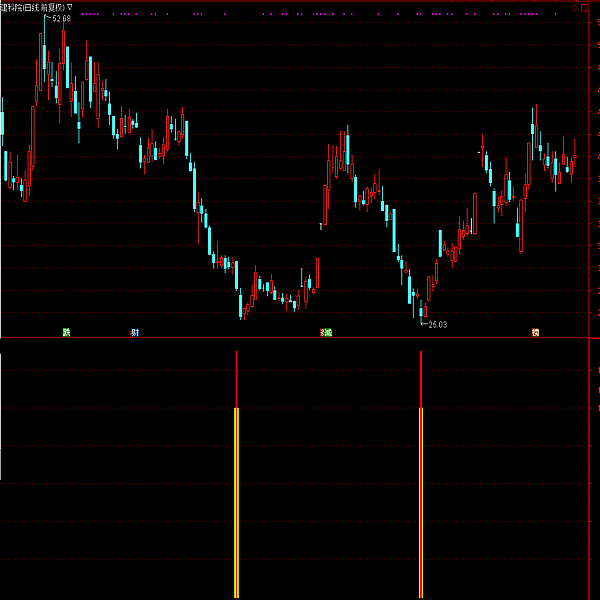Expand the dropdown triangle beside the chart title
Image resolution: width=600 pixels, height=600 pixels.
click(69, 7)
